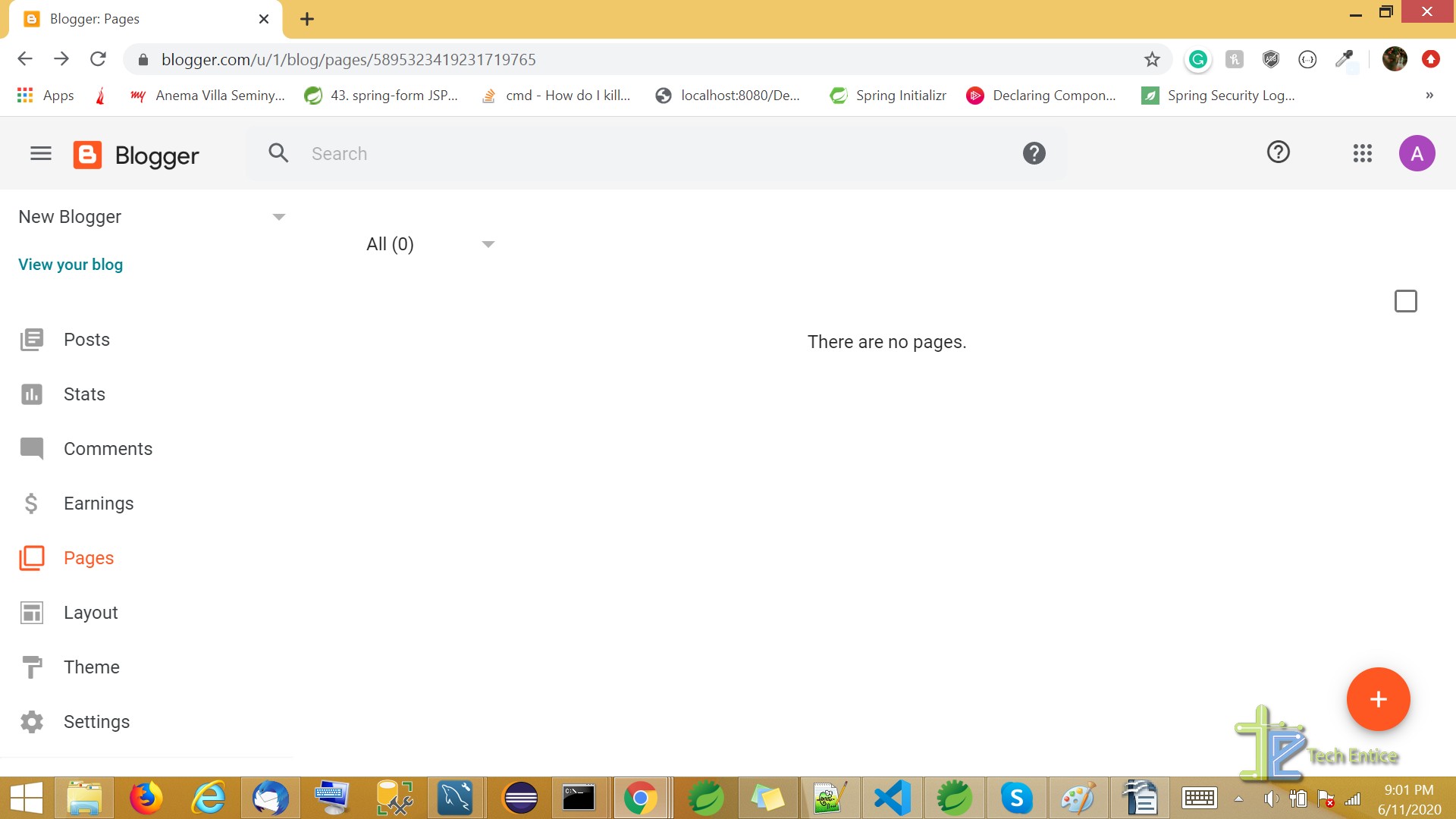This screenshot has height=819, width=1456.
Task: Click the Grammarly extension icon
Action: click(1197, 59)
